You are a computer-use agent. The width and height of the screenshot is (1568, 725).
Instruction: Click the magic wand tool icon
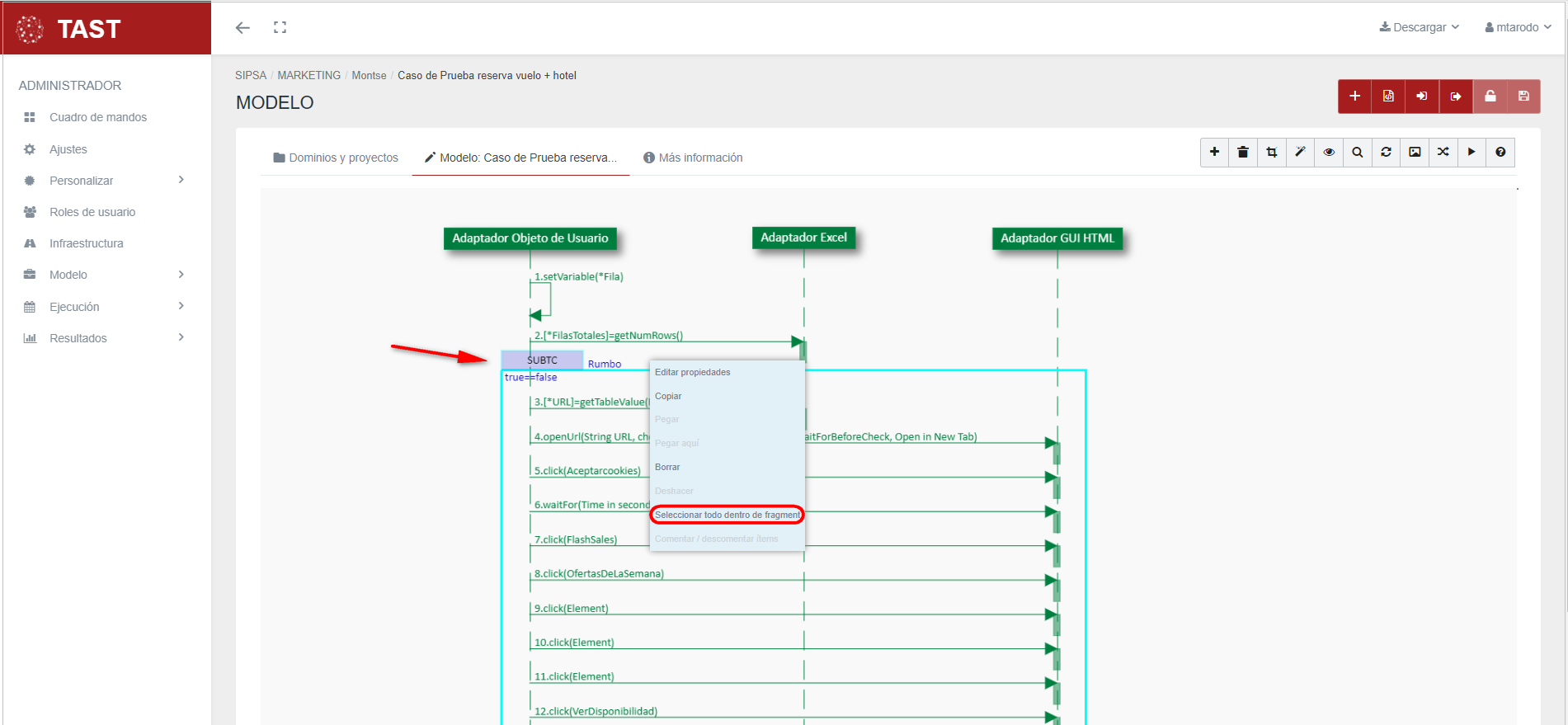click(x=1300, y=152)
